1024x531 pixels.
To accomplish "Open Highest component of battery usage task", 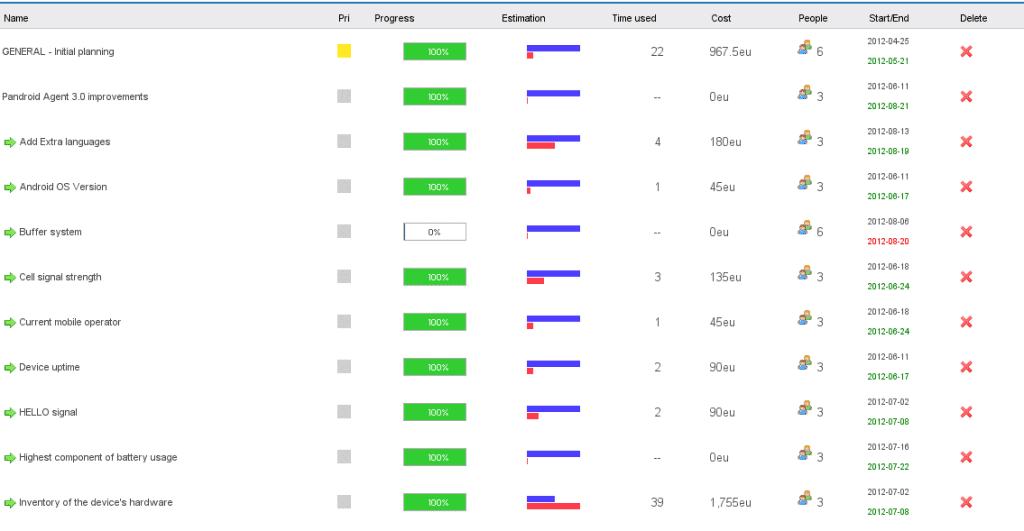I will click(98, 457).
